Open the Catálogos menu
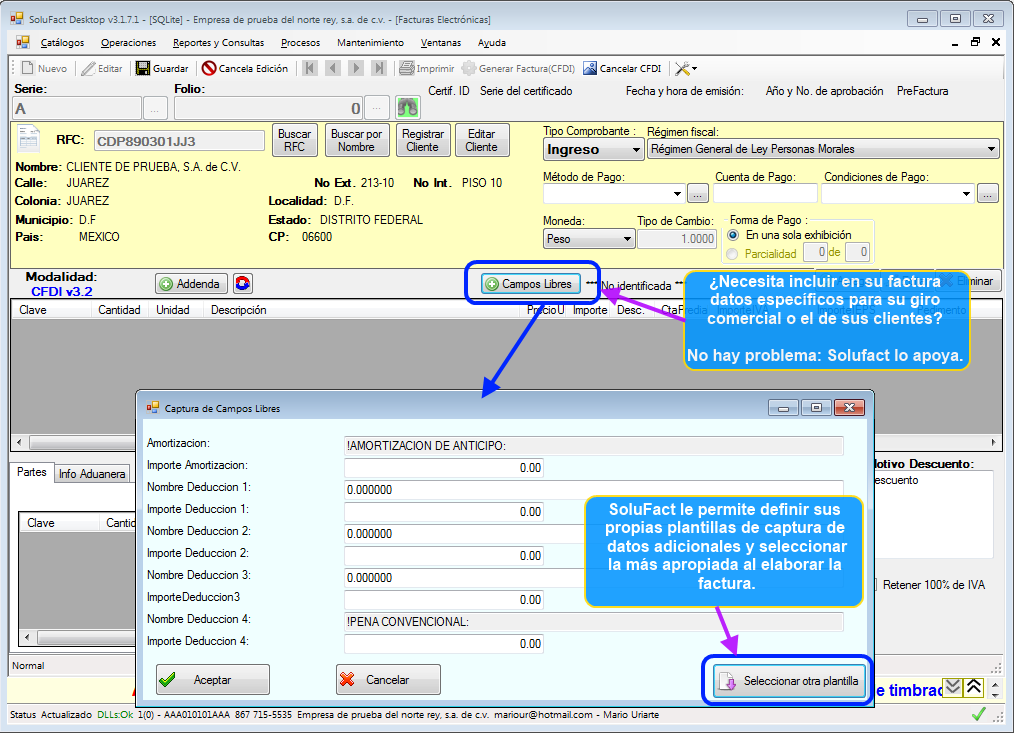 [62, 43]
